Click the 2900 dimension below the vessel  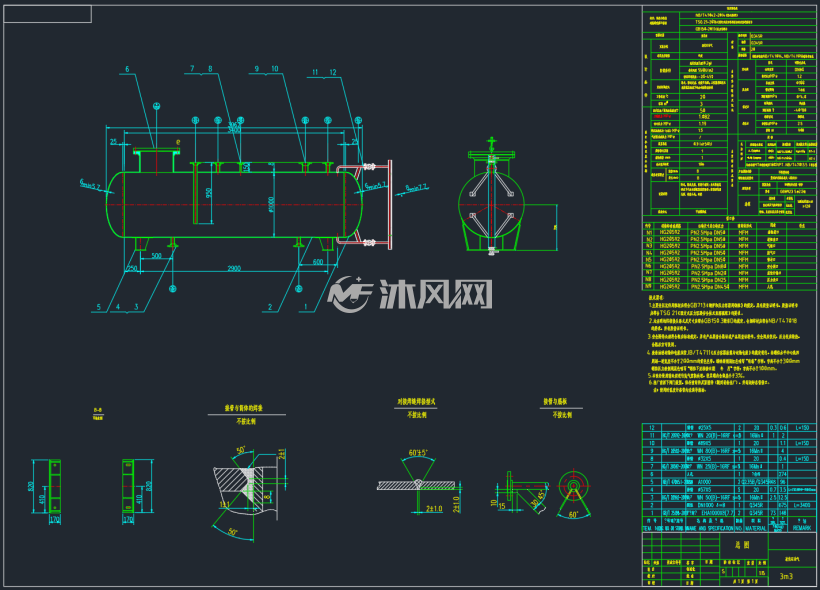tap(234, 268)
